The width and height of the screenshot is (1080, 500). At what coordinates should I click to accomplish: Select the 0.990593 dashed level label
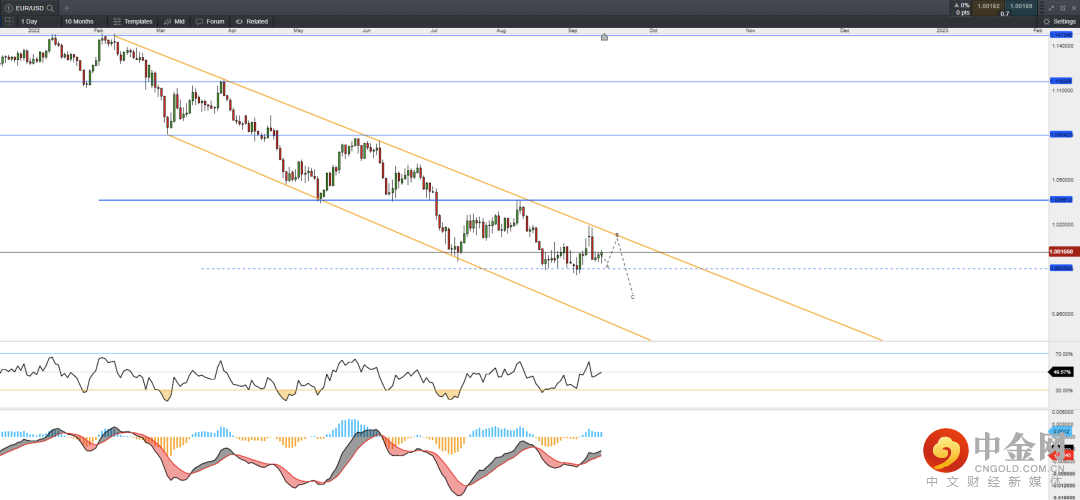[x=1061, y=269]
